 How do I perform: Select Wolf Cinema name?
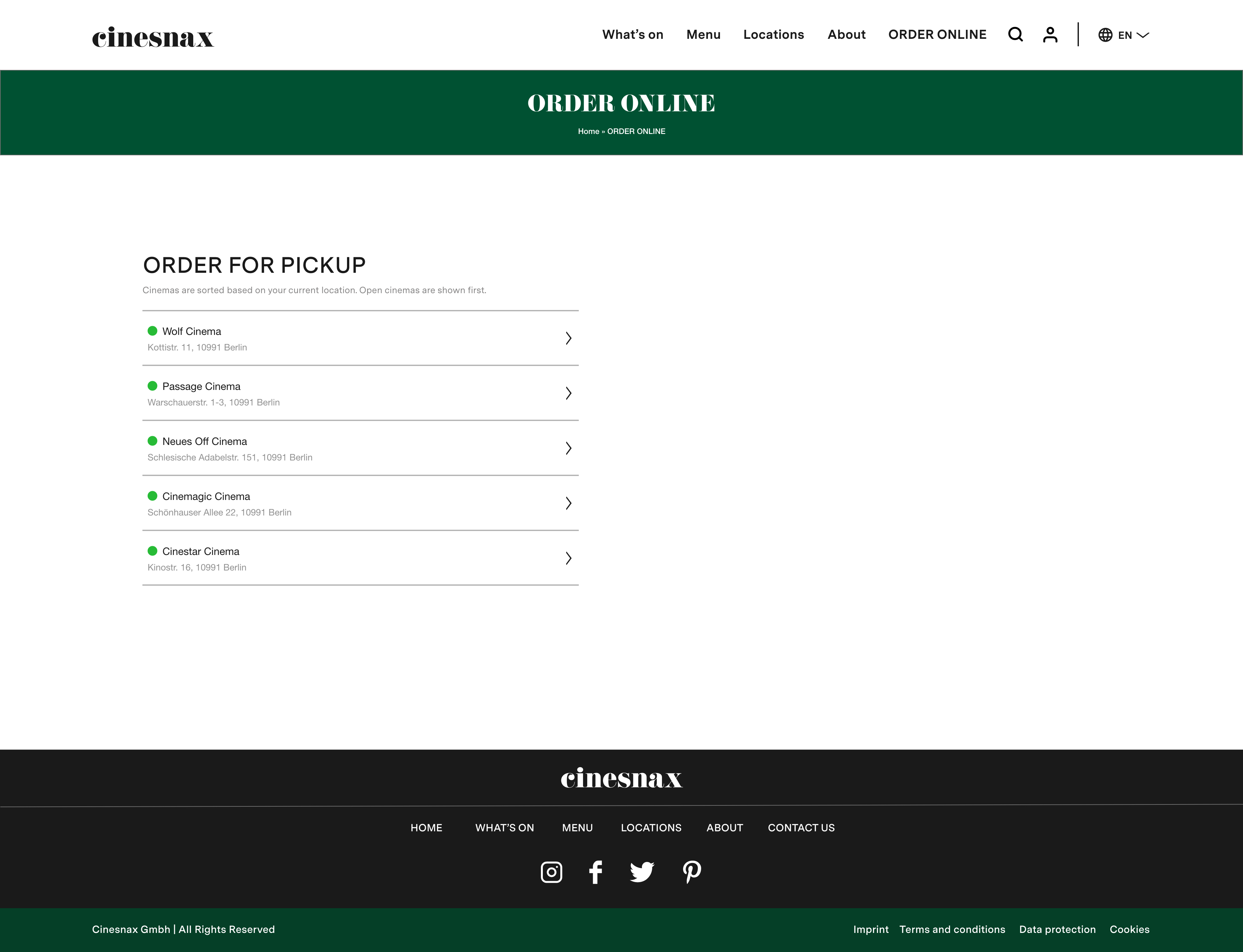point(192,331)
